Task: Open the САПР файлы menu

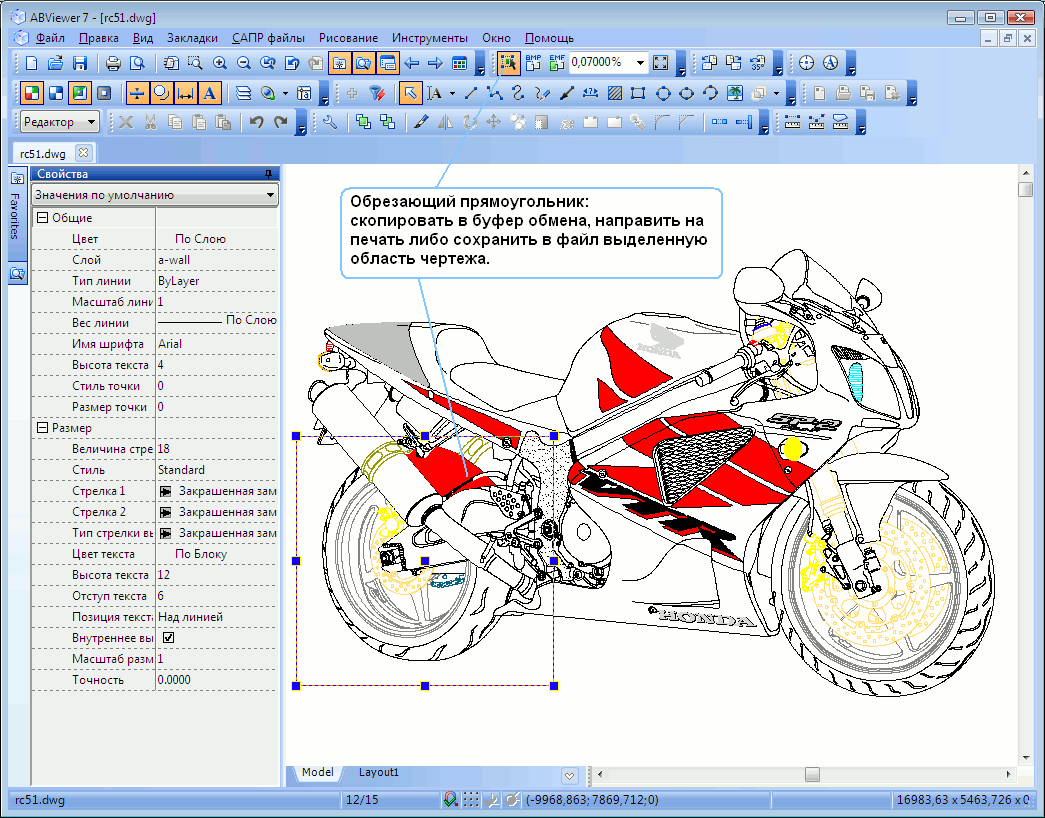Action: (269, 38)
